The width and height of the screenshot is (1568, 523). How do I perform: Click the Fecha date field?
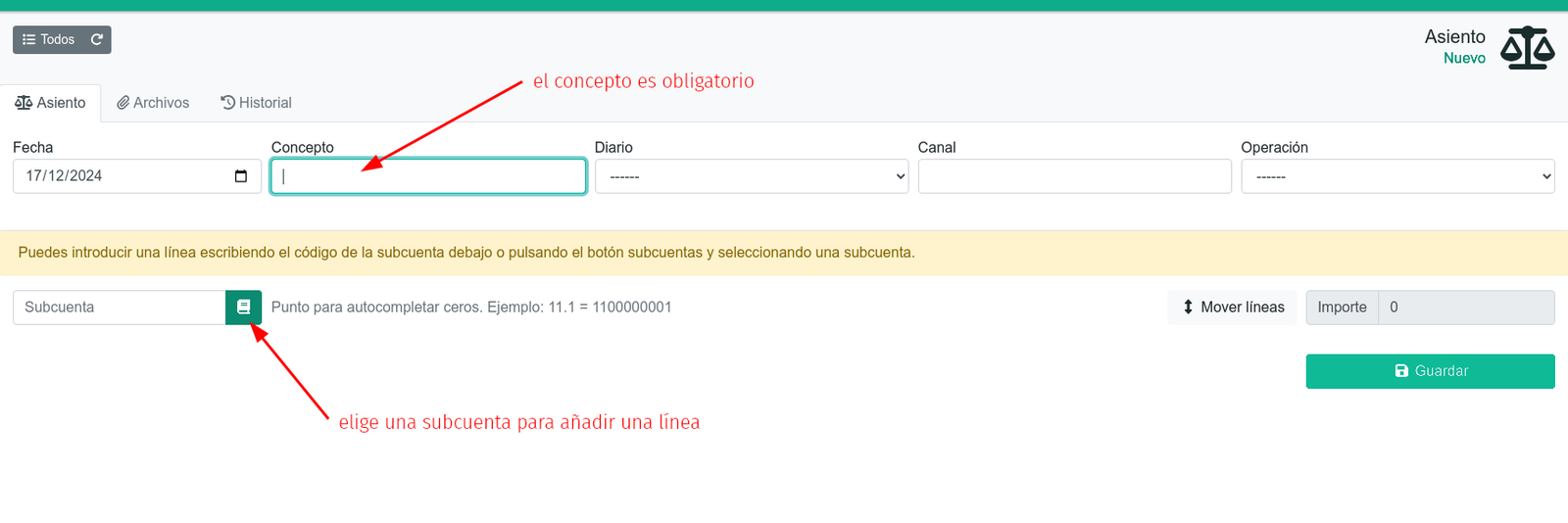point(137,176)
